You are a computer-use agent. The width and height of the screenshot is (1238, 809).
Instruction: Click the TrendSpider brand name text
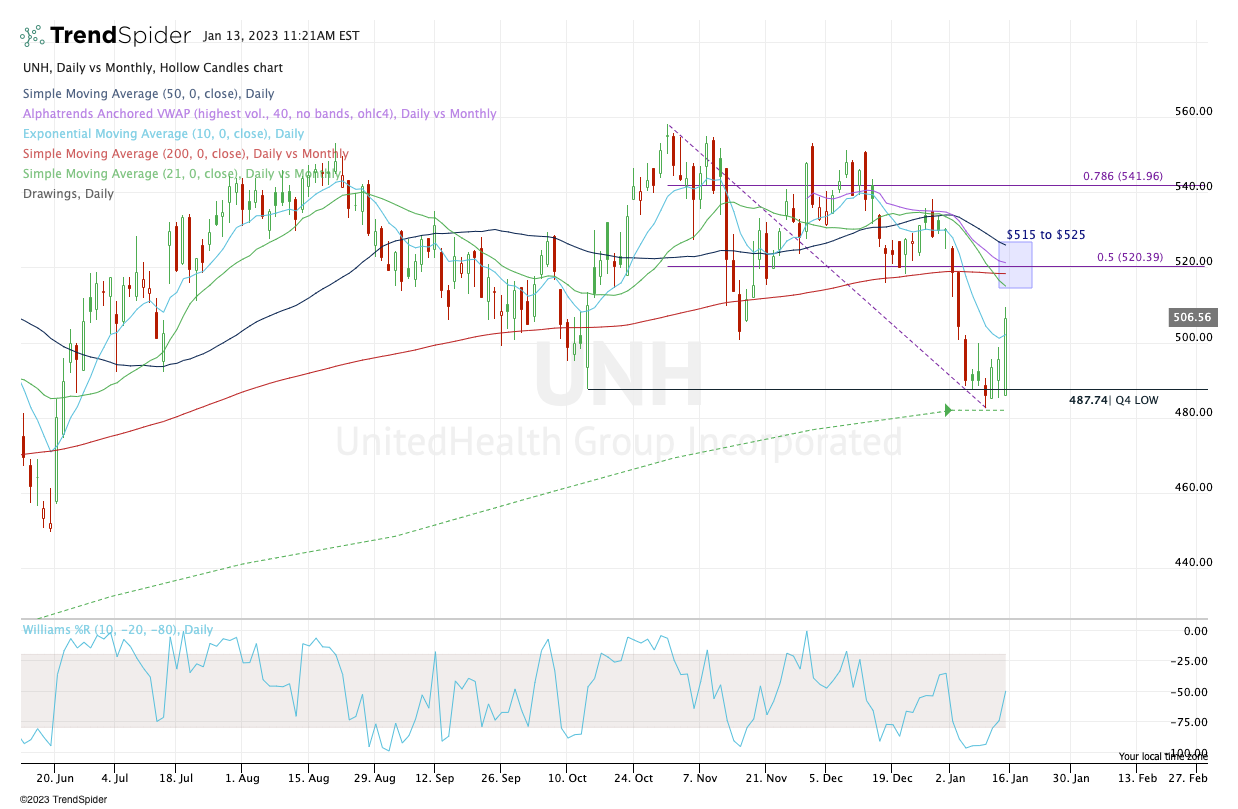pos(120,36)
